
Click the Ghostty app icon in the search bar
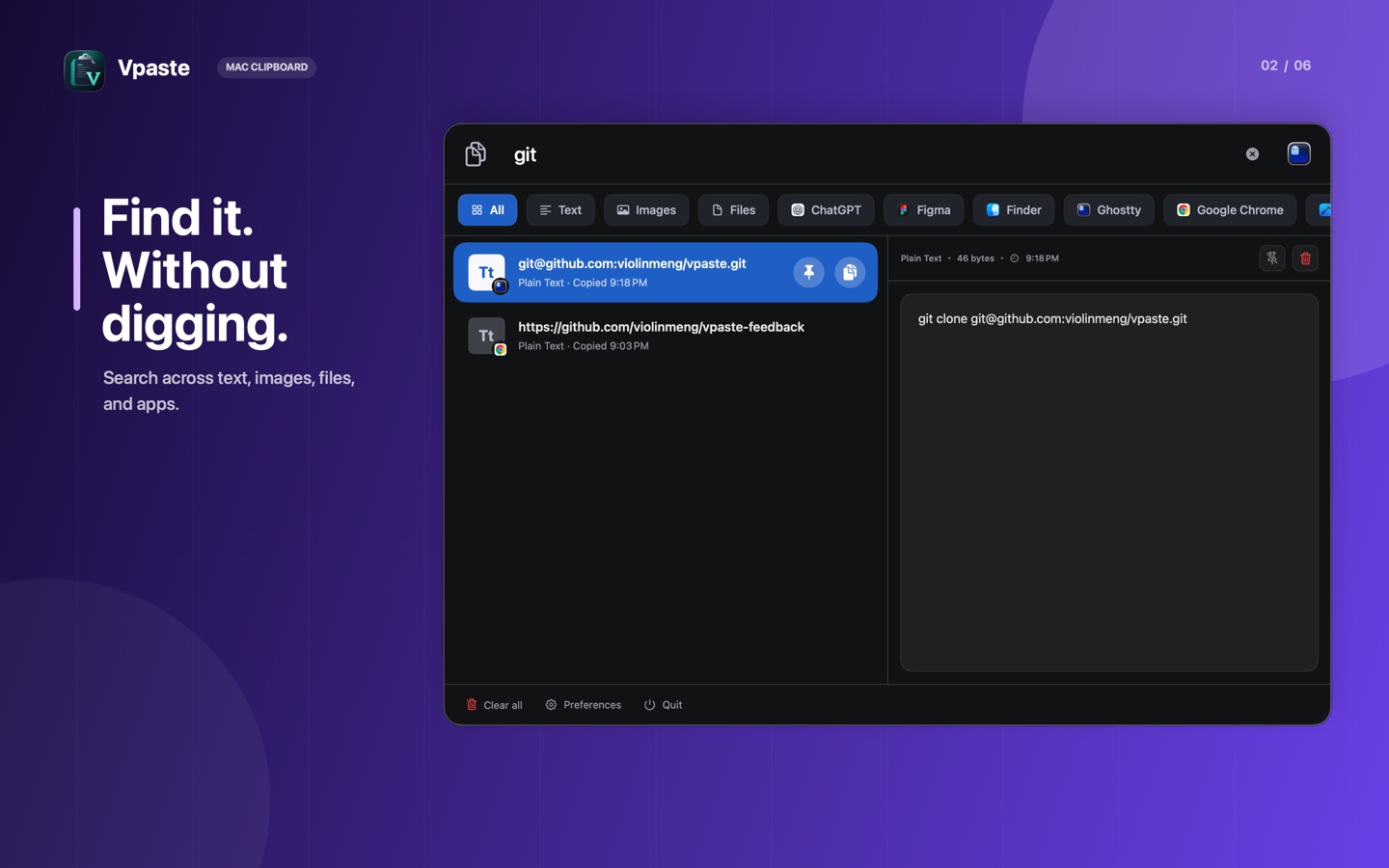[x=1298, y=153]
